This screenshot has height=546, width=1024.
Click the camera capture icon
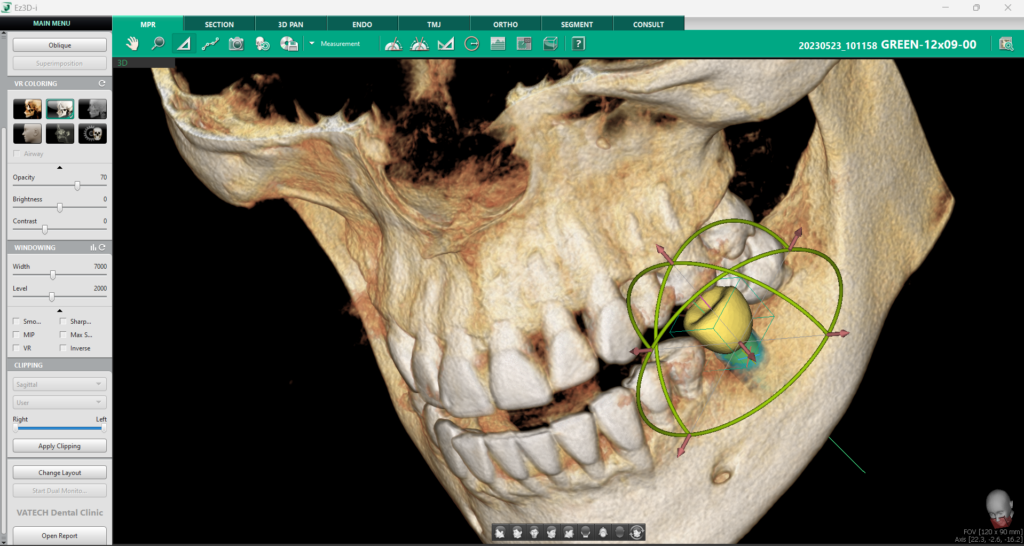coord(236,44)
